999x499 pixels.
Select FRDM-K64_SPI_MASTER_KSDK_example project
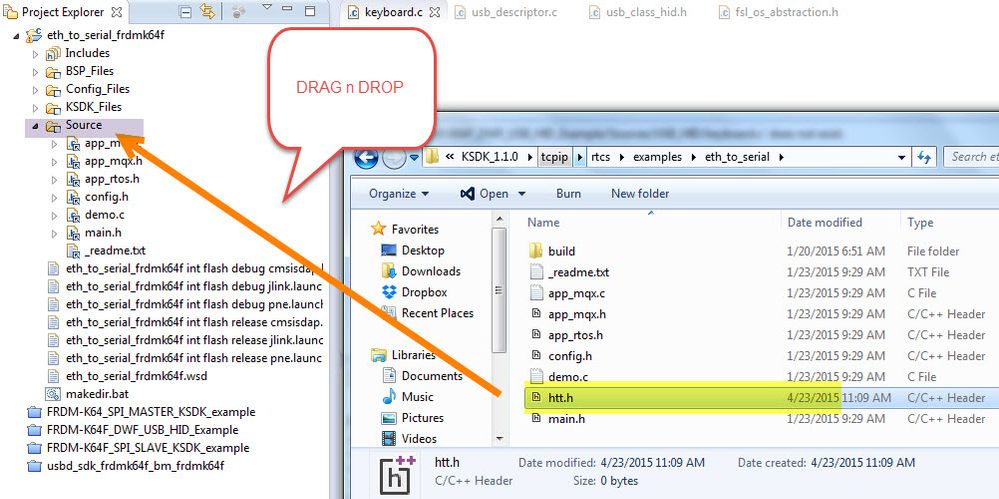click(x=150, y=412)
